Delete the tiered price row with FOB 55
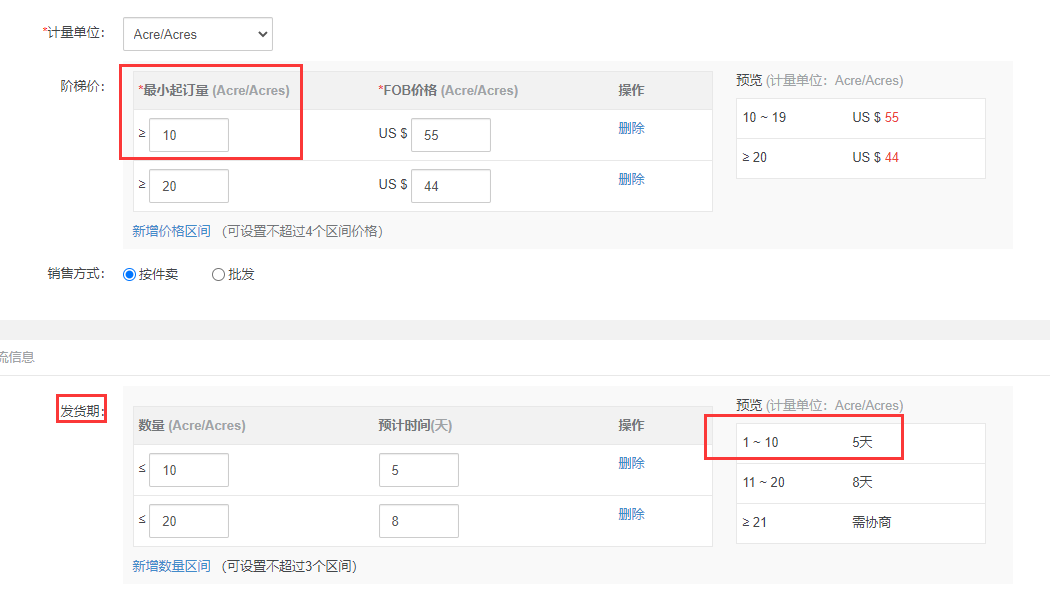This screenshot has width=1050, height=593. point(631,128)
